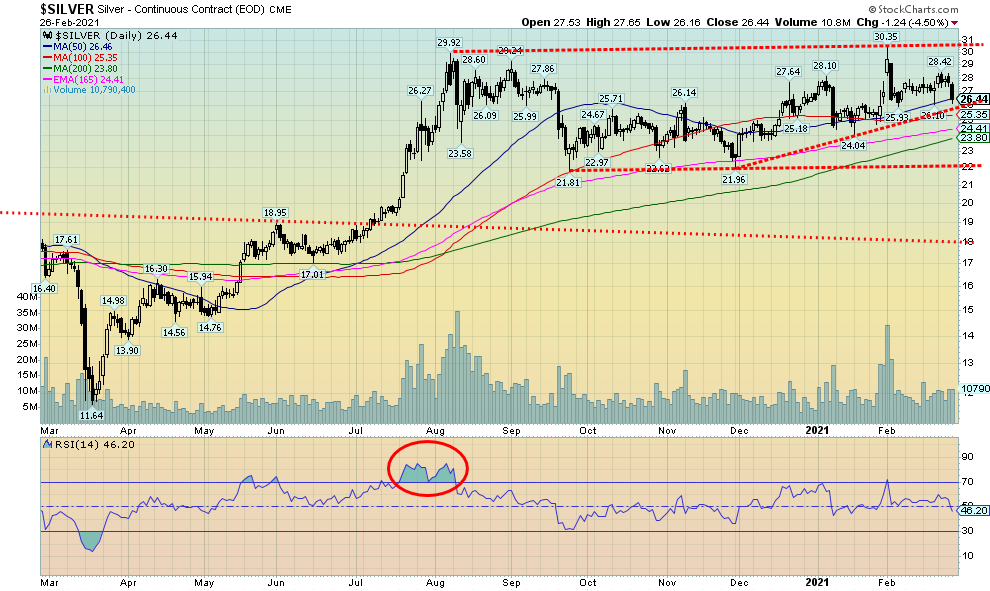990x591 pixels.
Task: Click the 11.64 March low label
Action: pyautogui.click(x=92, y=415)
